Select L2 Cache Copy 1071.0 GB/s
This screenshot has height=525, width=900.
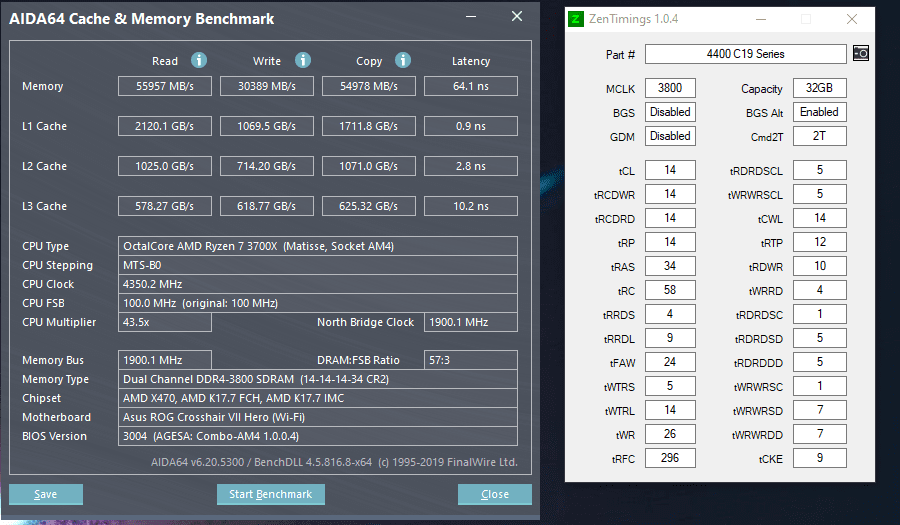[368, 166]
